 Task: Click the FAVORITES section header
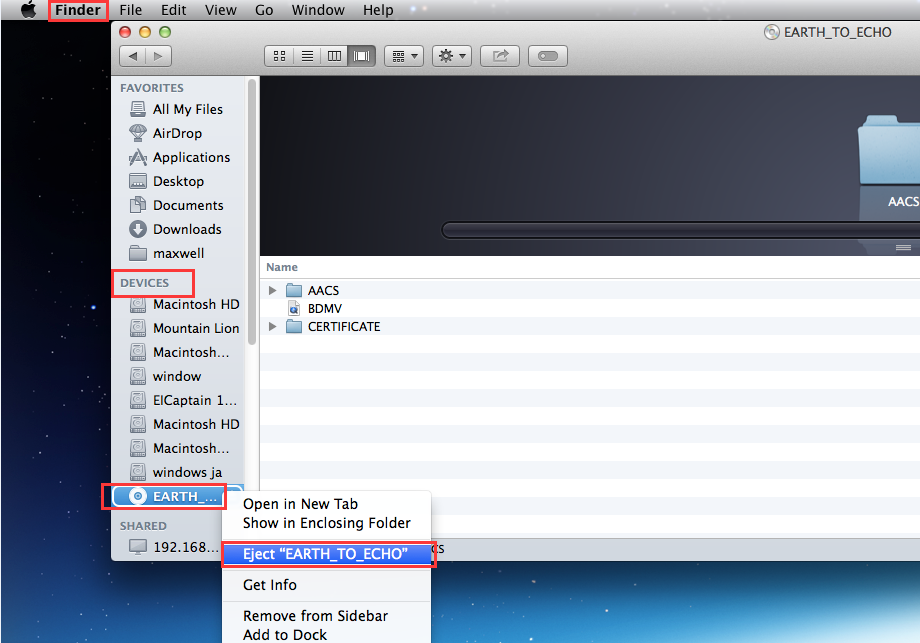point(152,88)
